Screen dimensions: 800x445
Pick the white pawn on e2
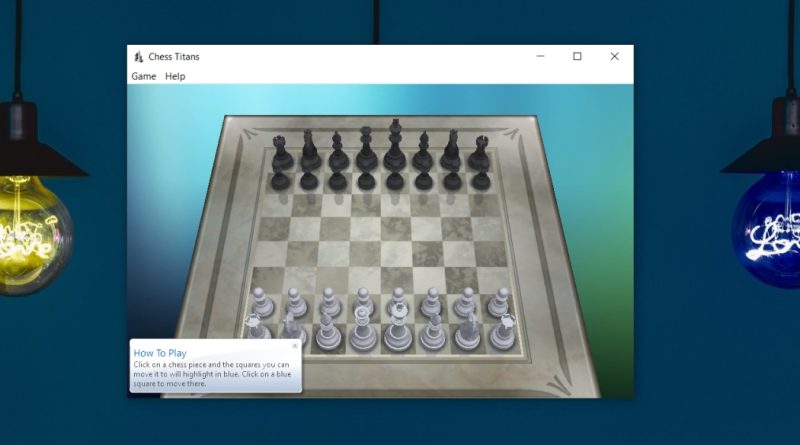coord(397,300)
